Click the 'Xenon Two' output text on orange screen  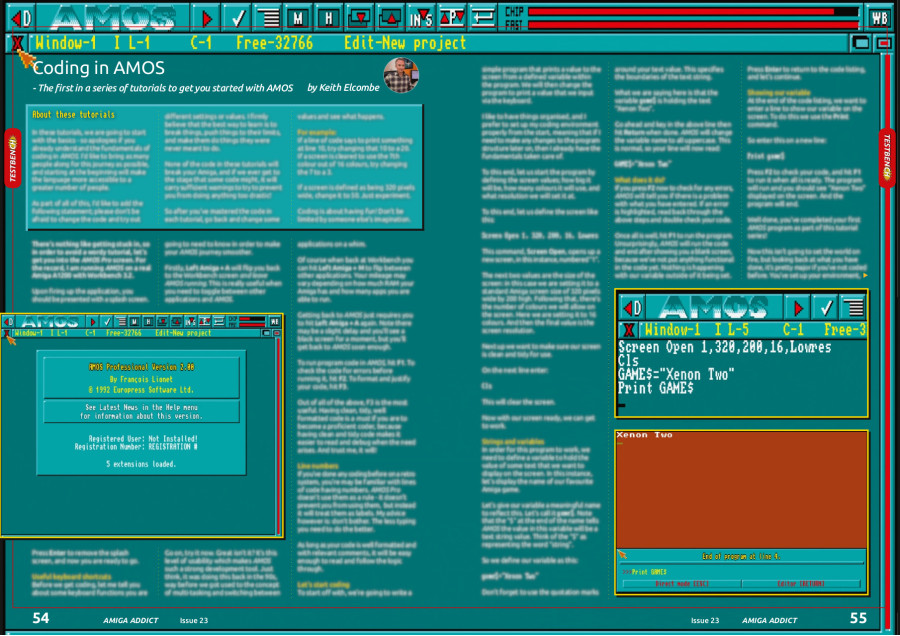pos(644,435)
